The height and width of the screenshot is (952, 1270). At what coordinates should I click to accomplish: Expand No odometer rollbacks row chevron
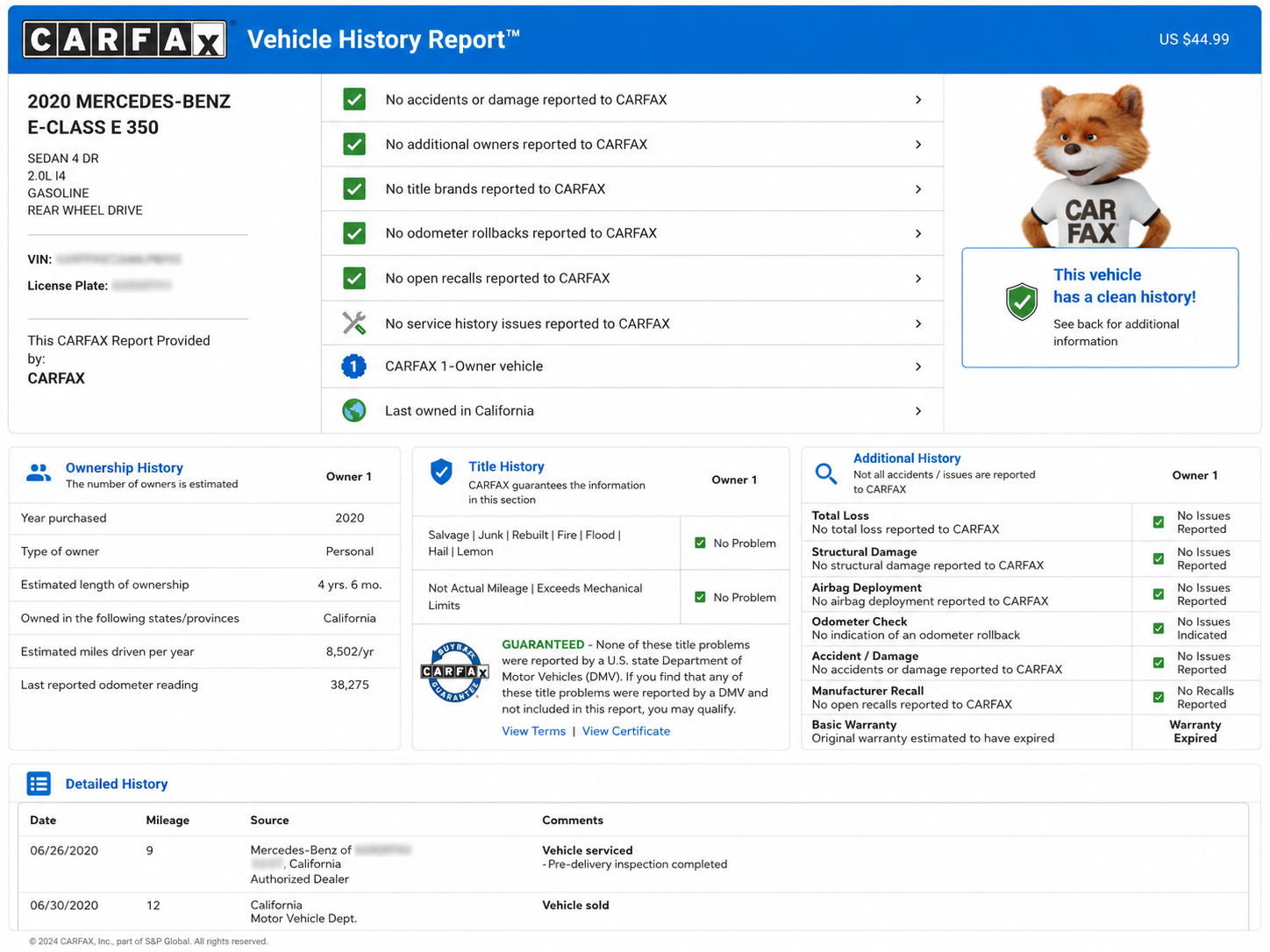tap(918, 233)
